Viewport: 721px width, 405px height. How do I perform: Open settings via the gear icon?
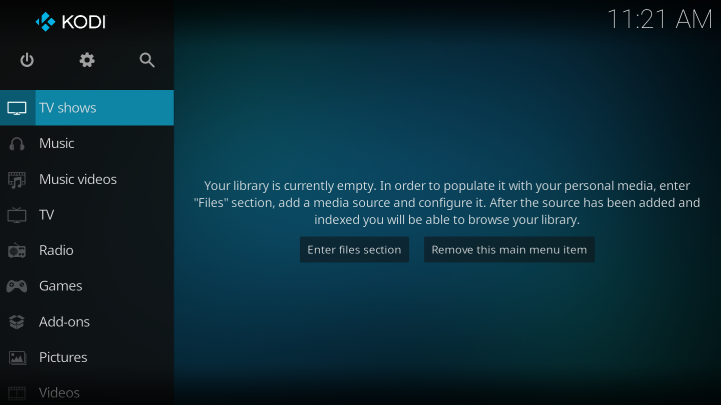pos(87,60)
